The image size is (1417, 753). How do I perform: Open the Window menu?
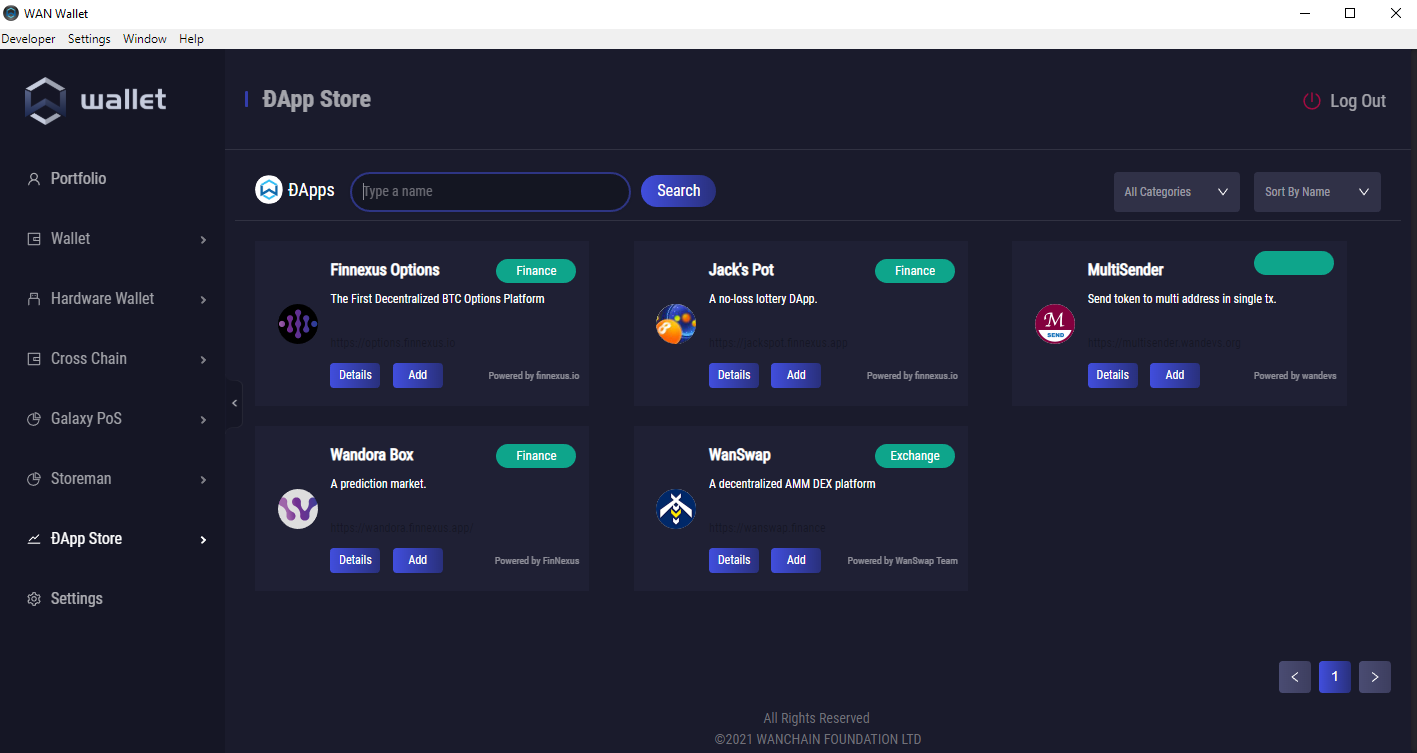click(145, 39)
